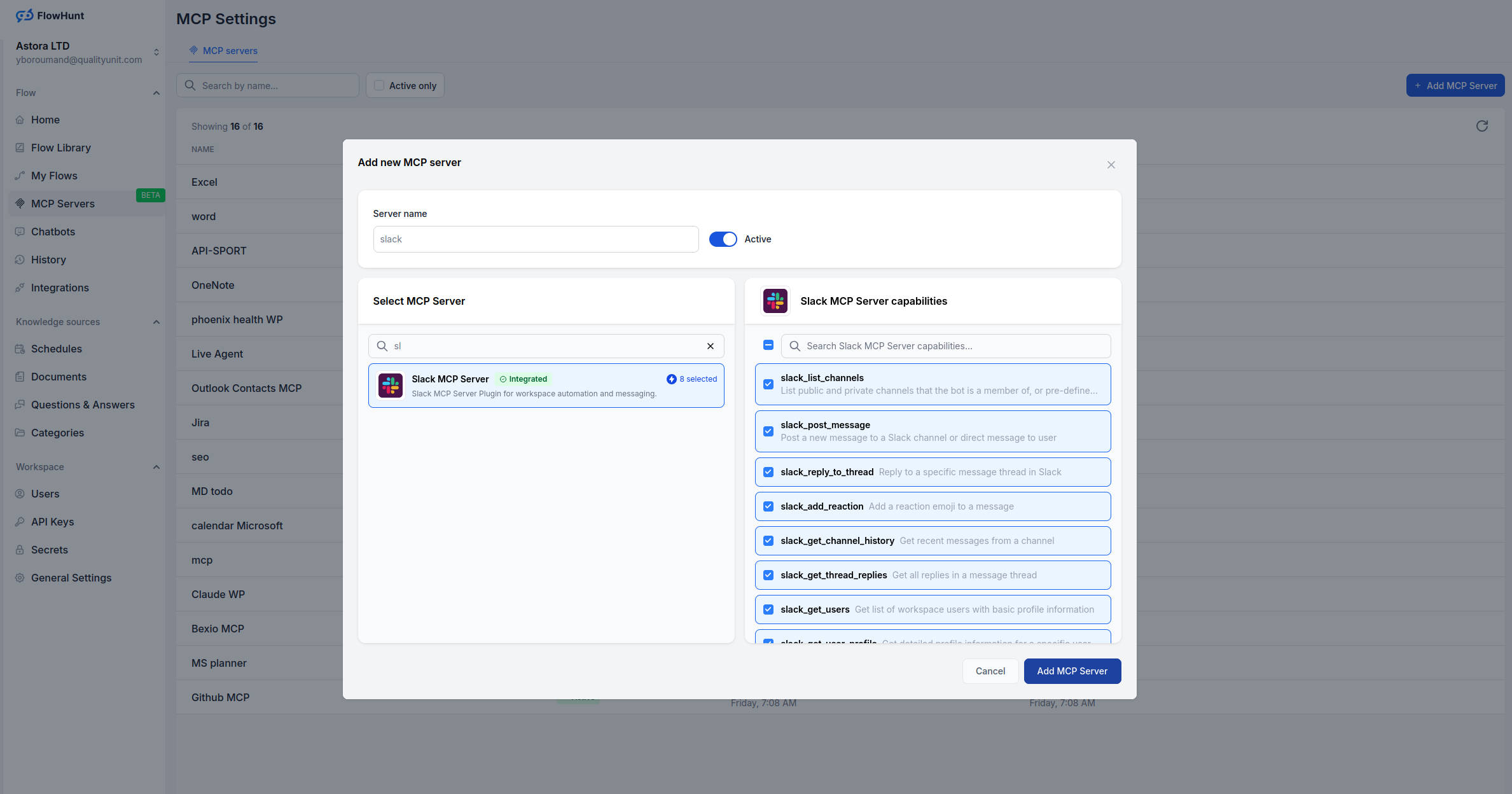Open the Chatbots section
1512x794 pixels.
coord(53,231)
